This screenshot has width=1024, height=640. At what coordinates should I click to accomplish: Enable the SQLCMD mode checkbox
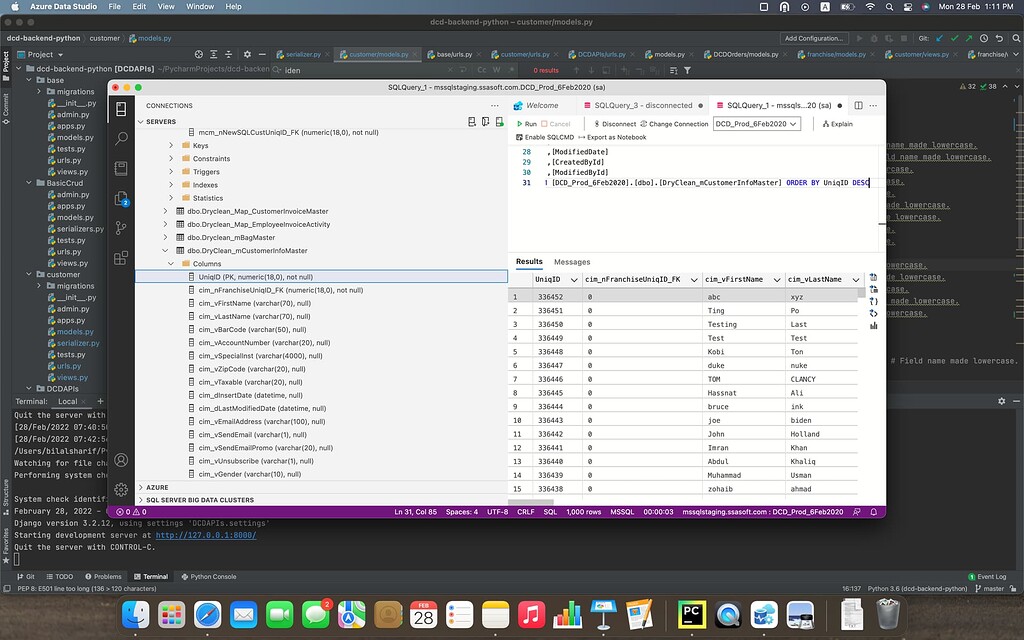coord(518,137)
